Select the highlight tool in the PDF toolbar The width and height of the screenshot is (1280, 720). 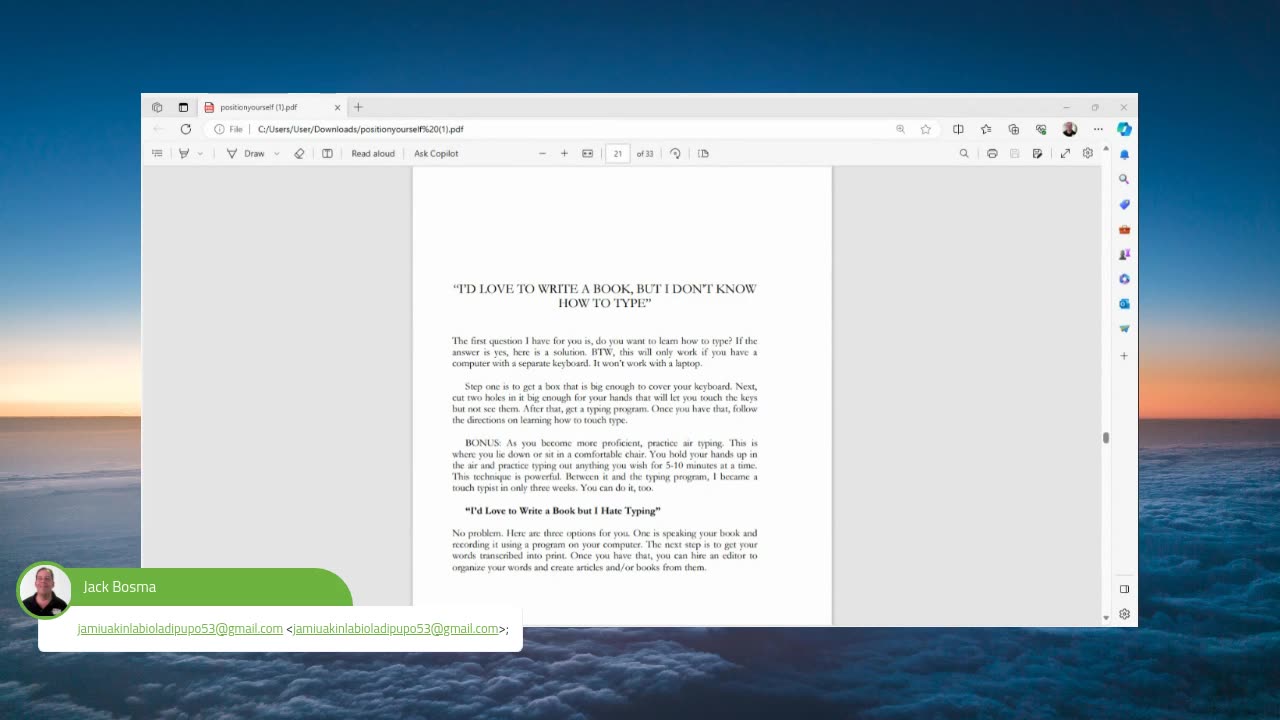(184, 153)
